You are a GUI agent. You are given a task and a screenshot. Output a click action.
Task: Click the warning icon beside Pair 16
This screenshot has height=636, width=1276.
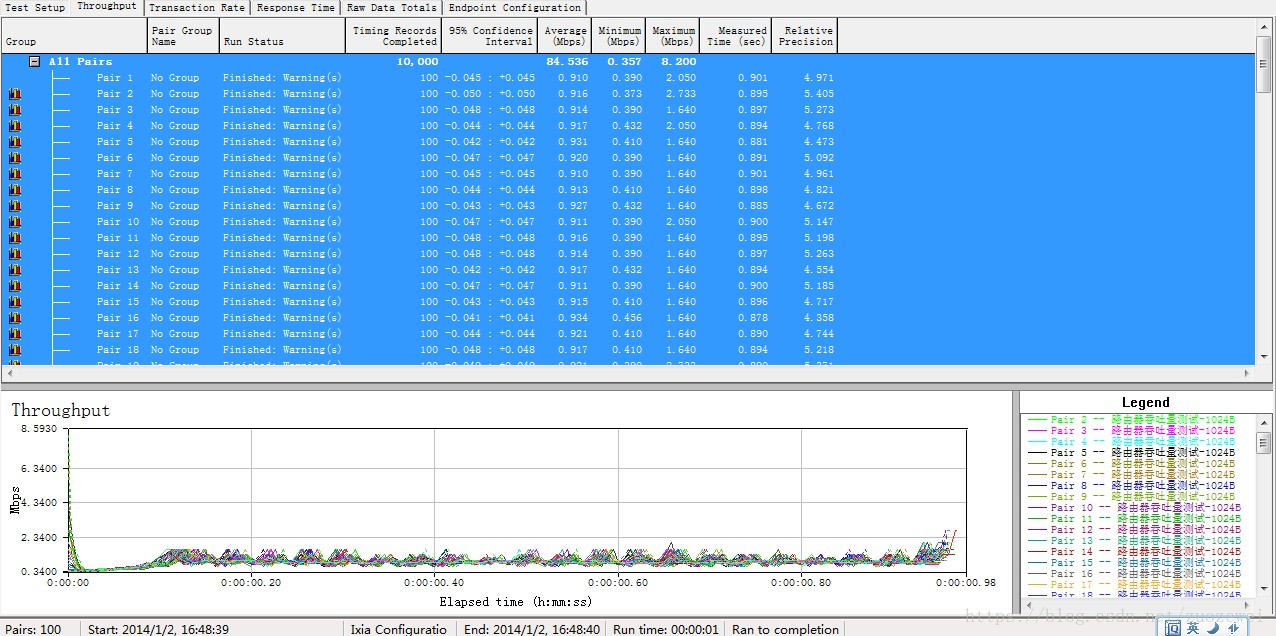pyautogui.click(x=14, y=318)
